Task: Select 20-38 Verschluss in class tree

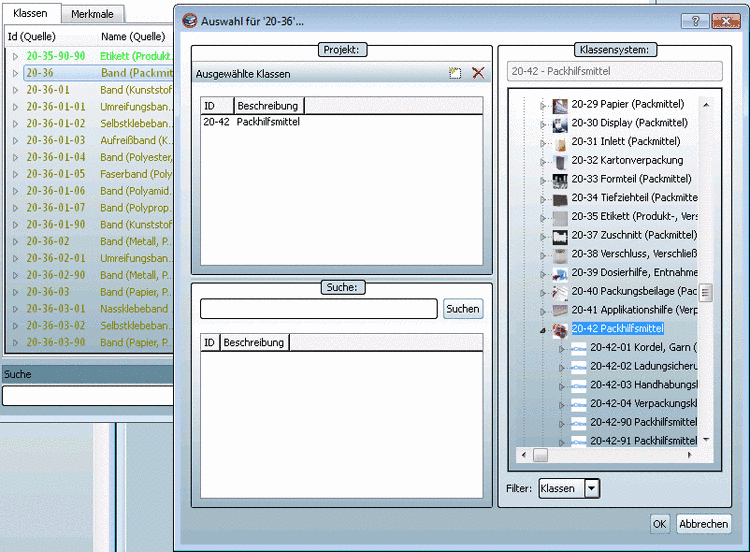Action: 634,254
